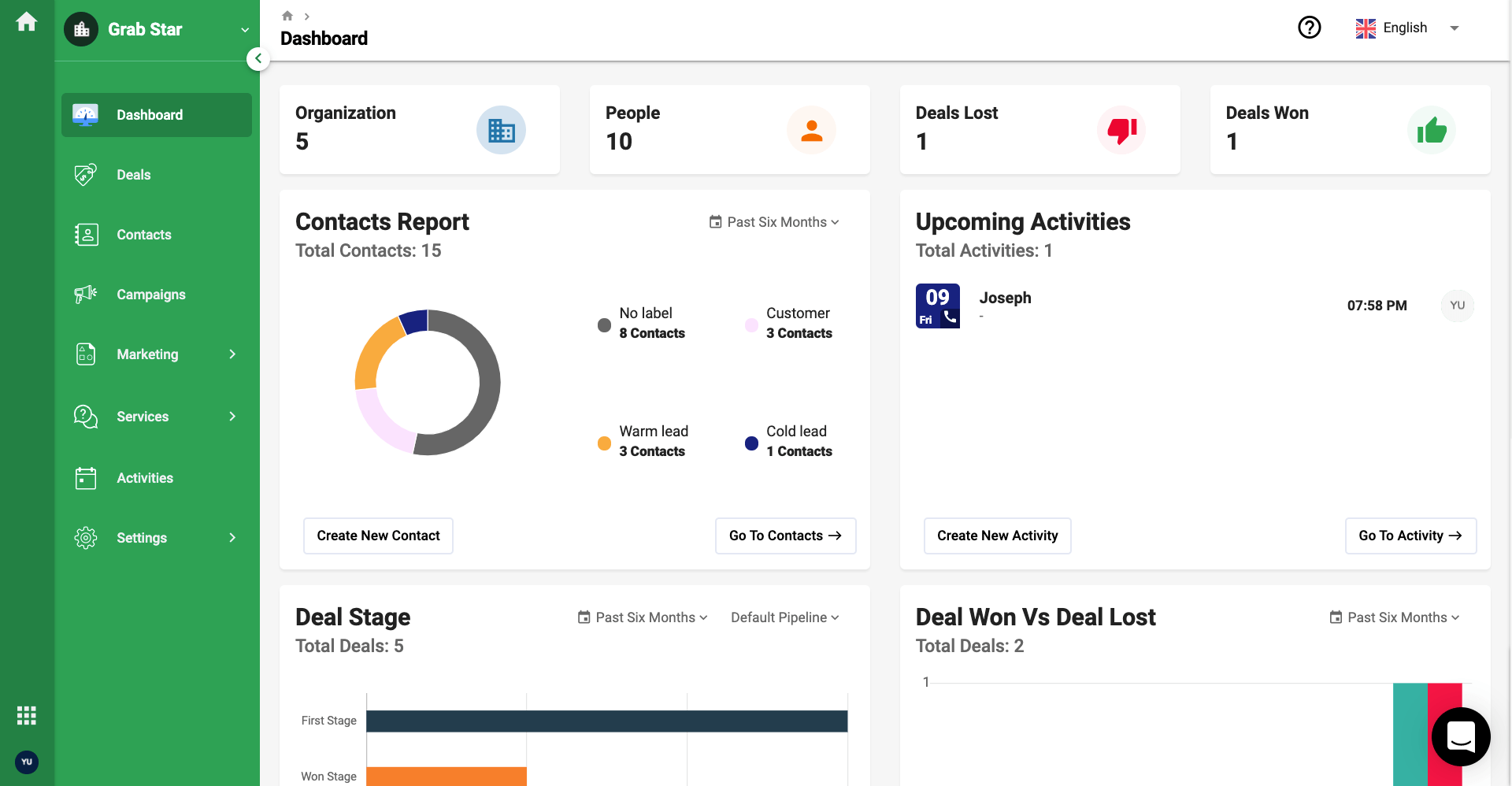Click the Dashboard monitor icon in the sidebar

pos(85,115)
